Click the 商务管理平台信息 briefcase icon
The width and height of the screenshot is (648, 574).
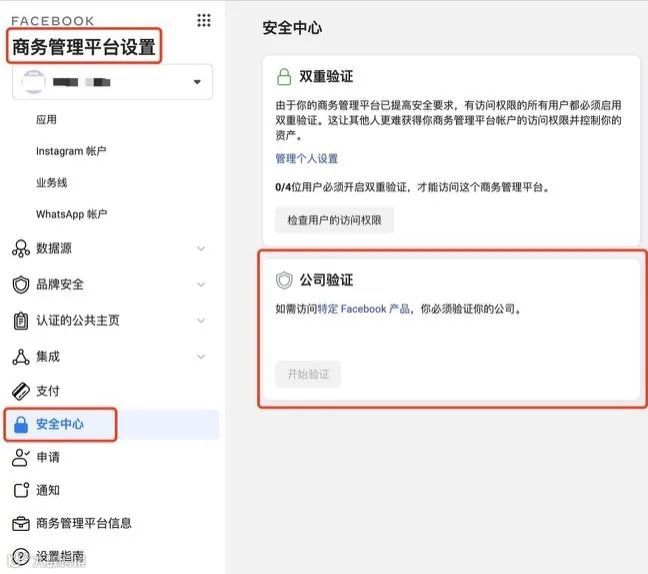pyautogui.click(x=21, y=524)
